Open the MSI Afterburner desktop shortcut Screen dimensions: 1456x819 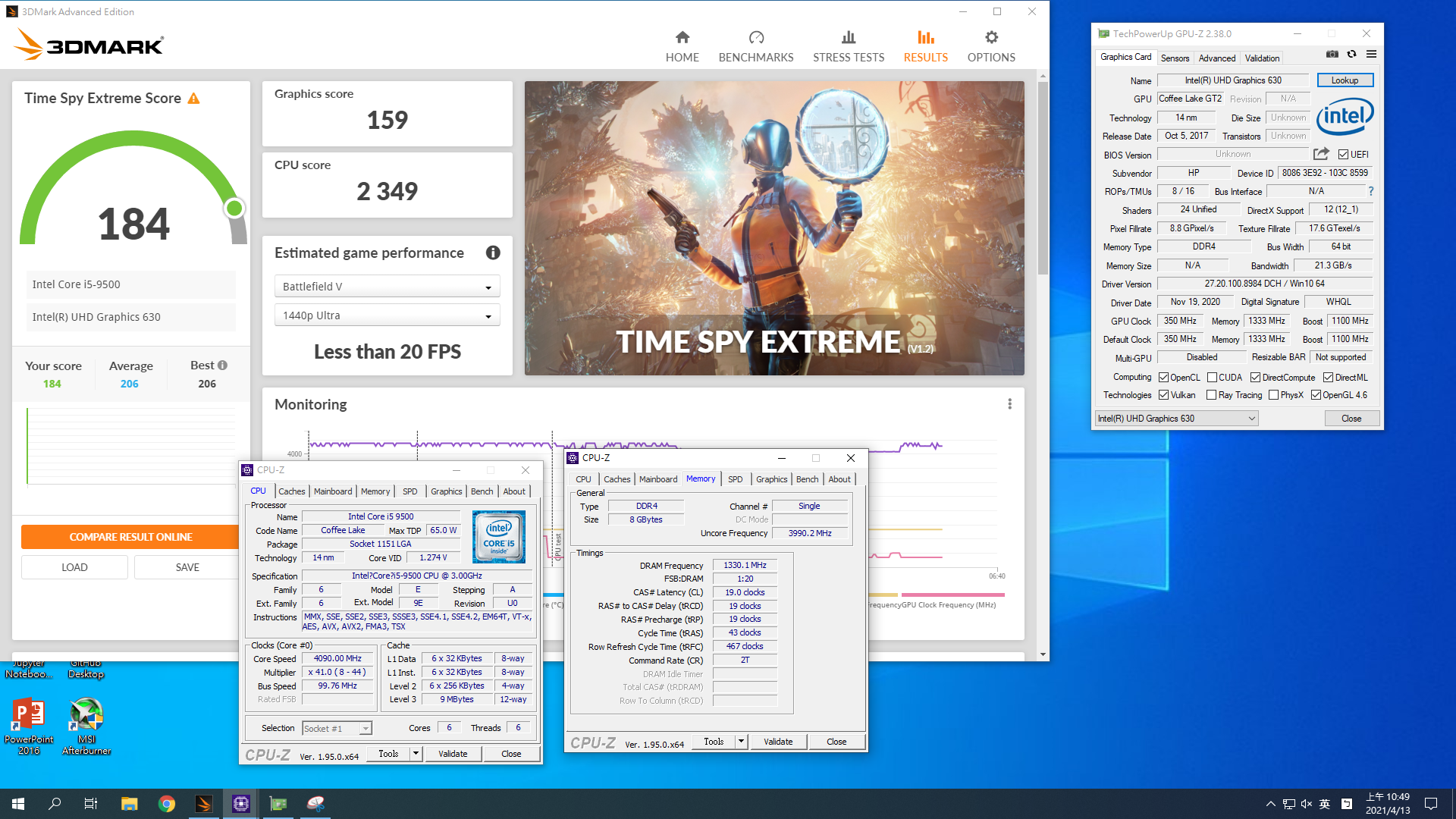(86, 726)
